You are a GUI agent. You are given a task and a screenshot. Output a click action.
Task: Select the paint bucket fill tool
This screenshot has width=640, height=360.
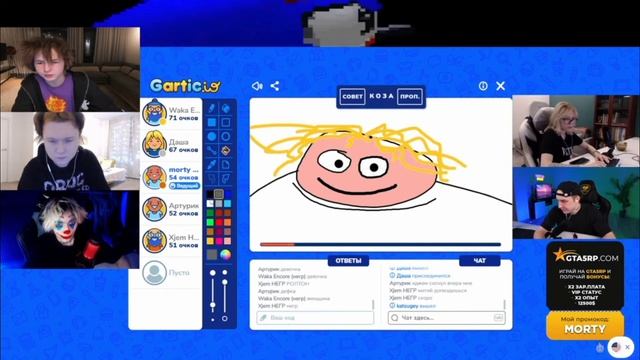(225, 151)
